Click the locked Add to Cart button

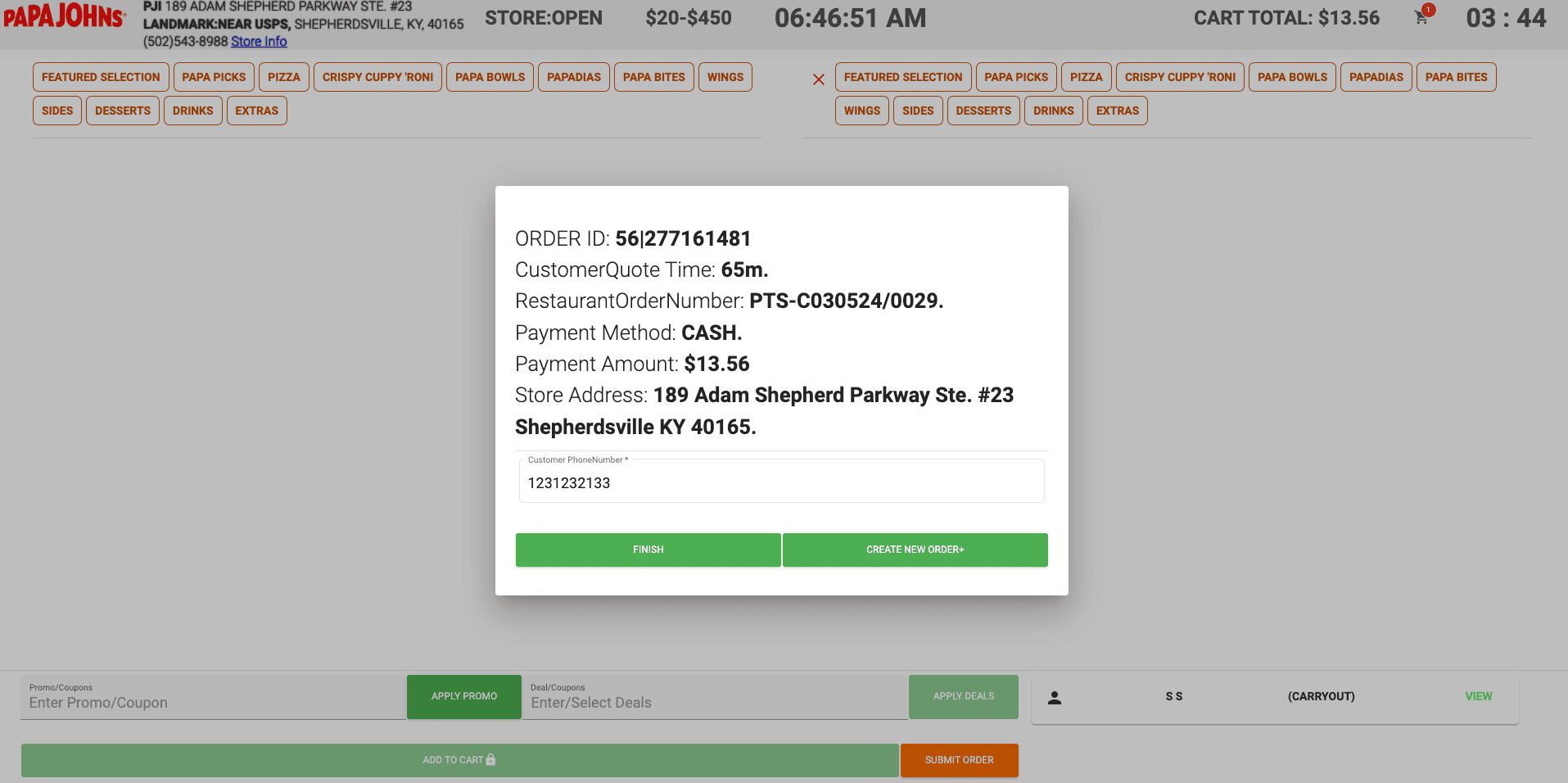coord(459,760)
